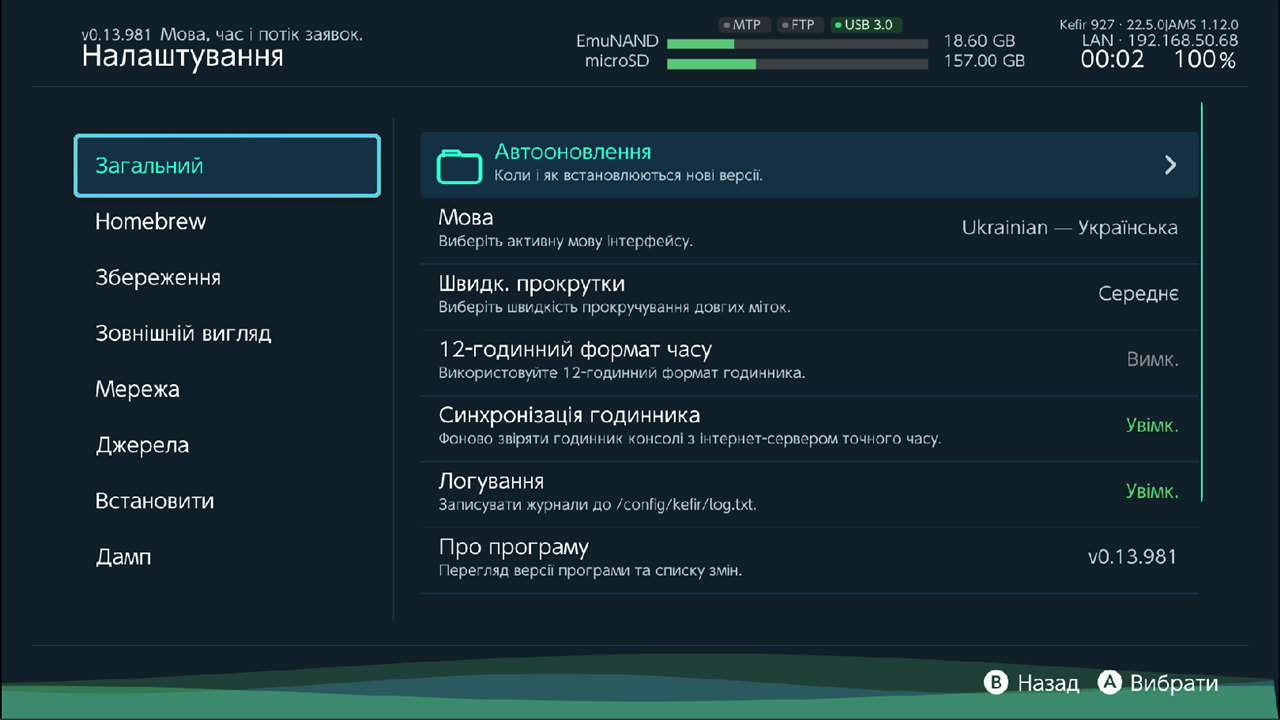Toggle Синхронізація годинника switch
This screenshot has height=720, width=1280.
coord(809,428)
